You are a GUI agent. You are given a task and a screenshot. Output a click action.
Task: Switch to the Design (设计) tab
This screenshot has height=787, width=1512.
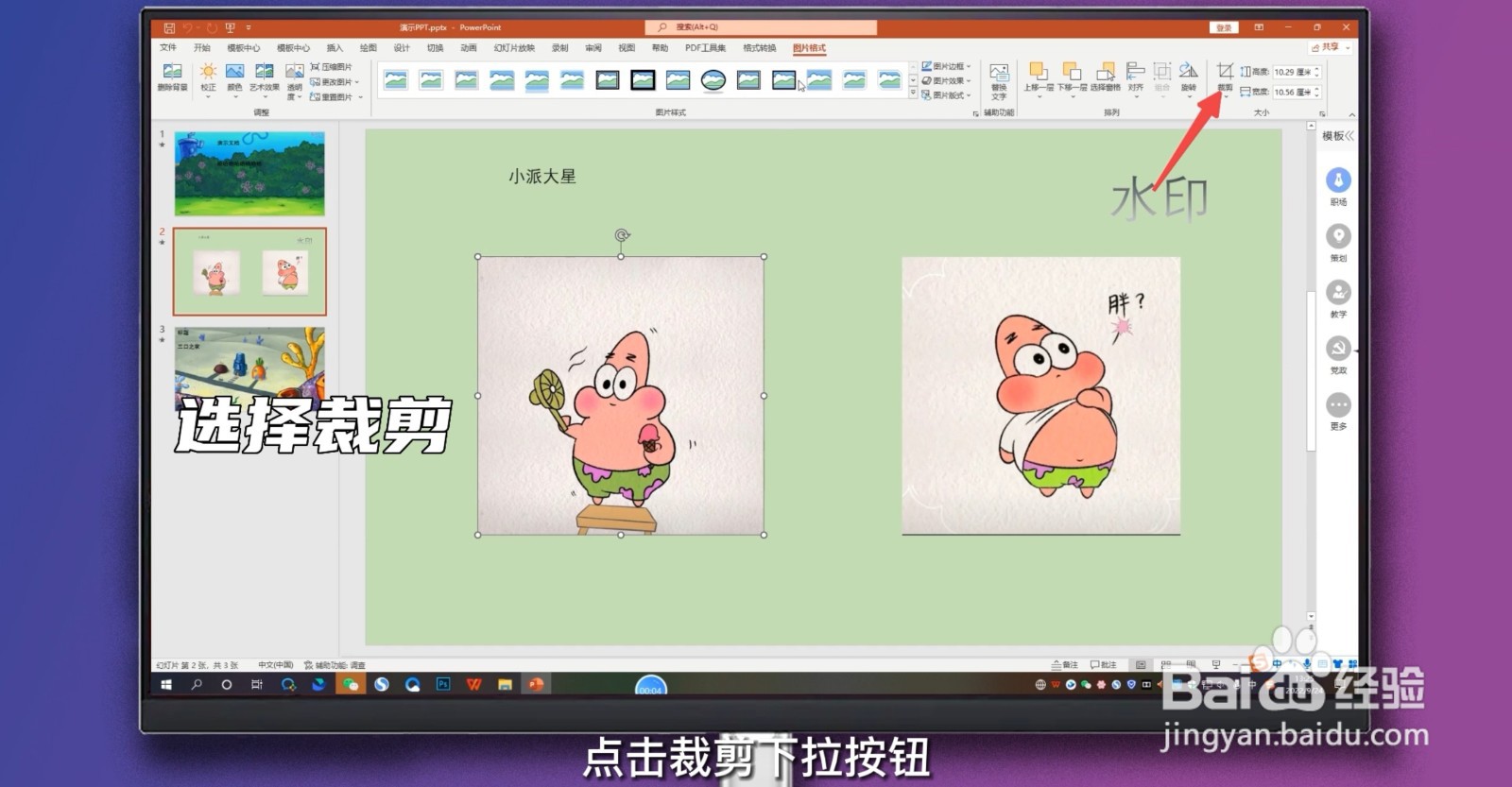402,47
